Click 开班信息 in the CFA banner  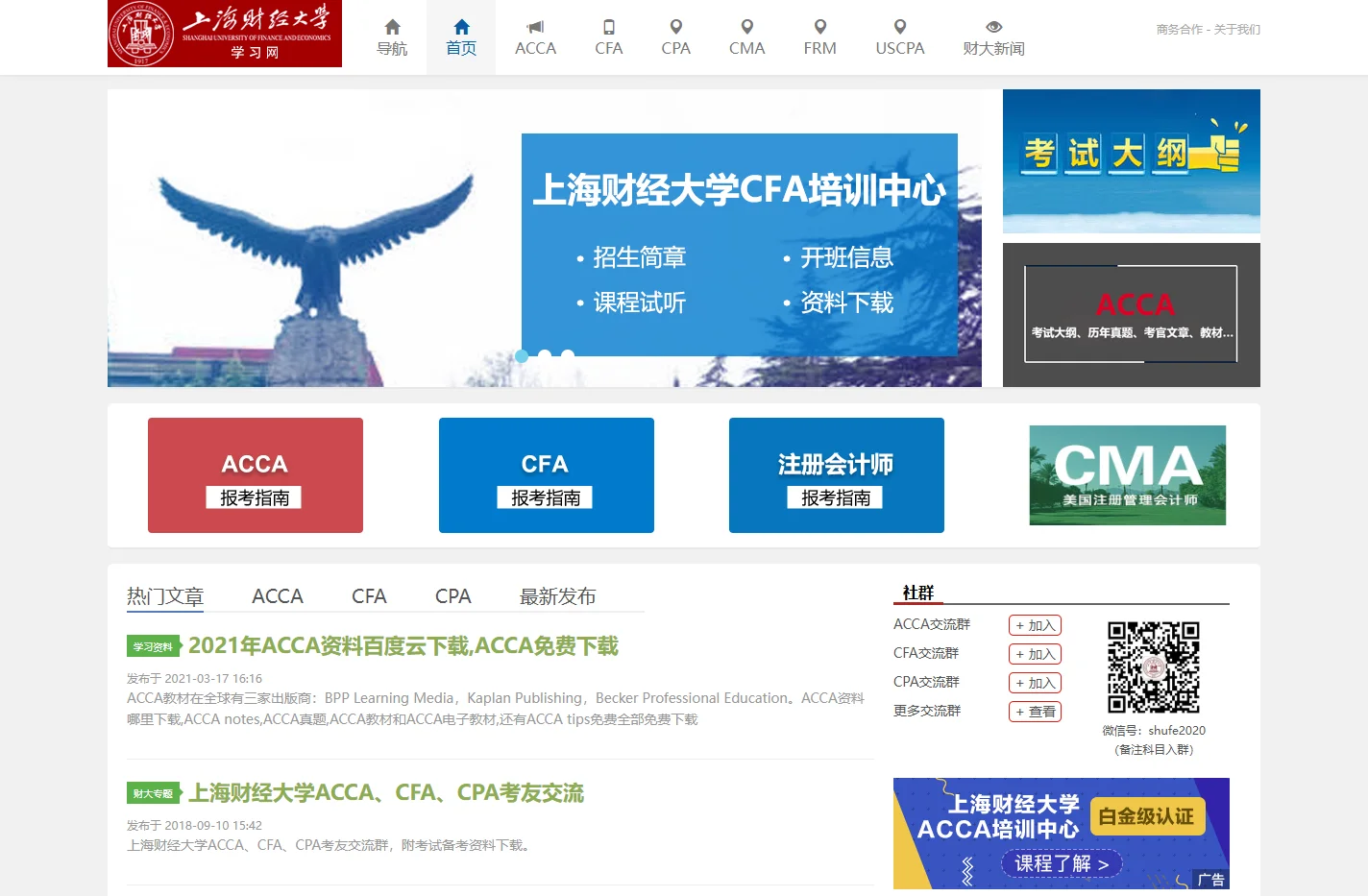[846, 257]
